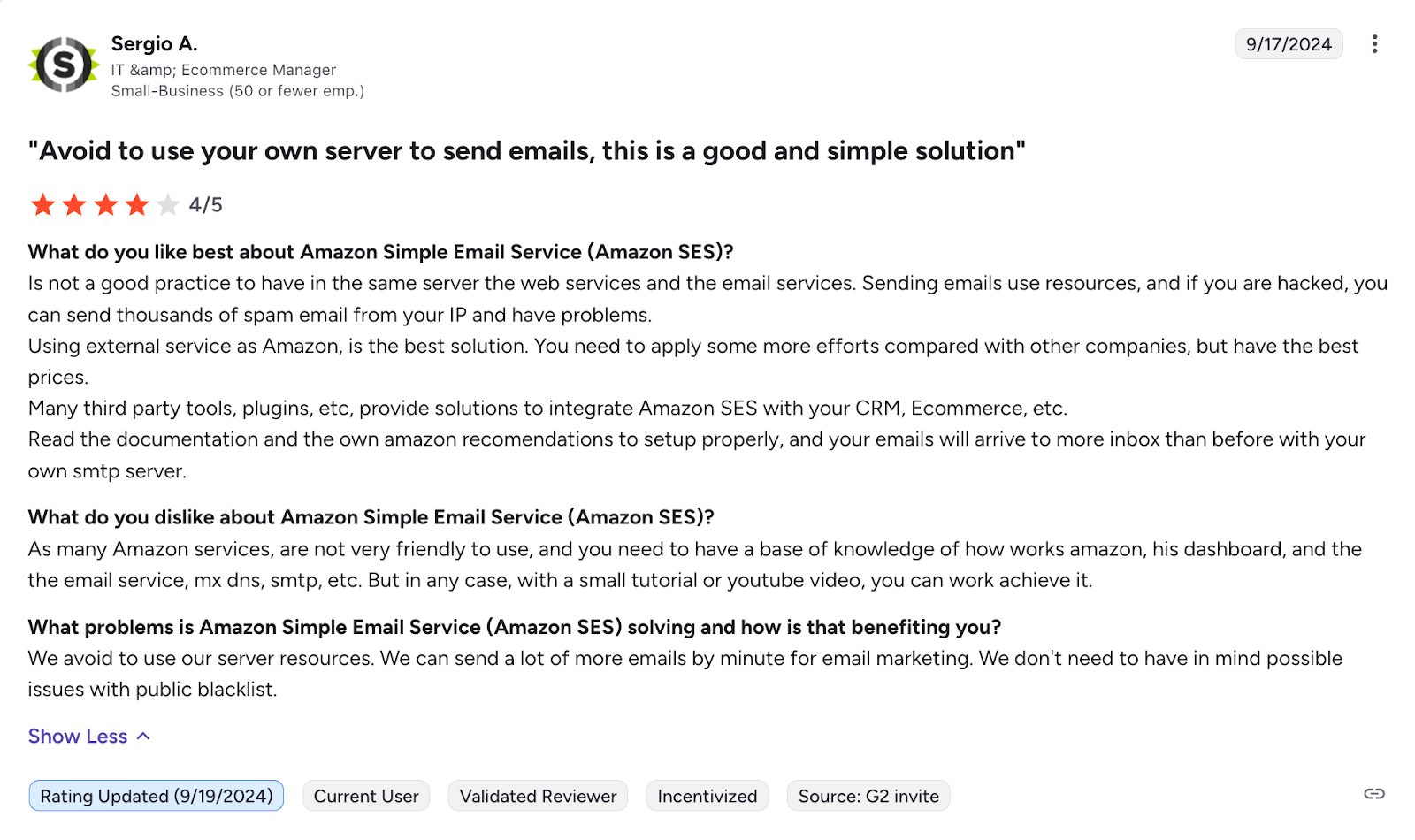
Task: Click the first orange rating star
Action: 42,205
